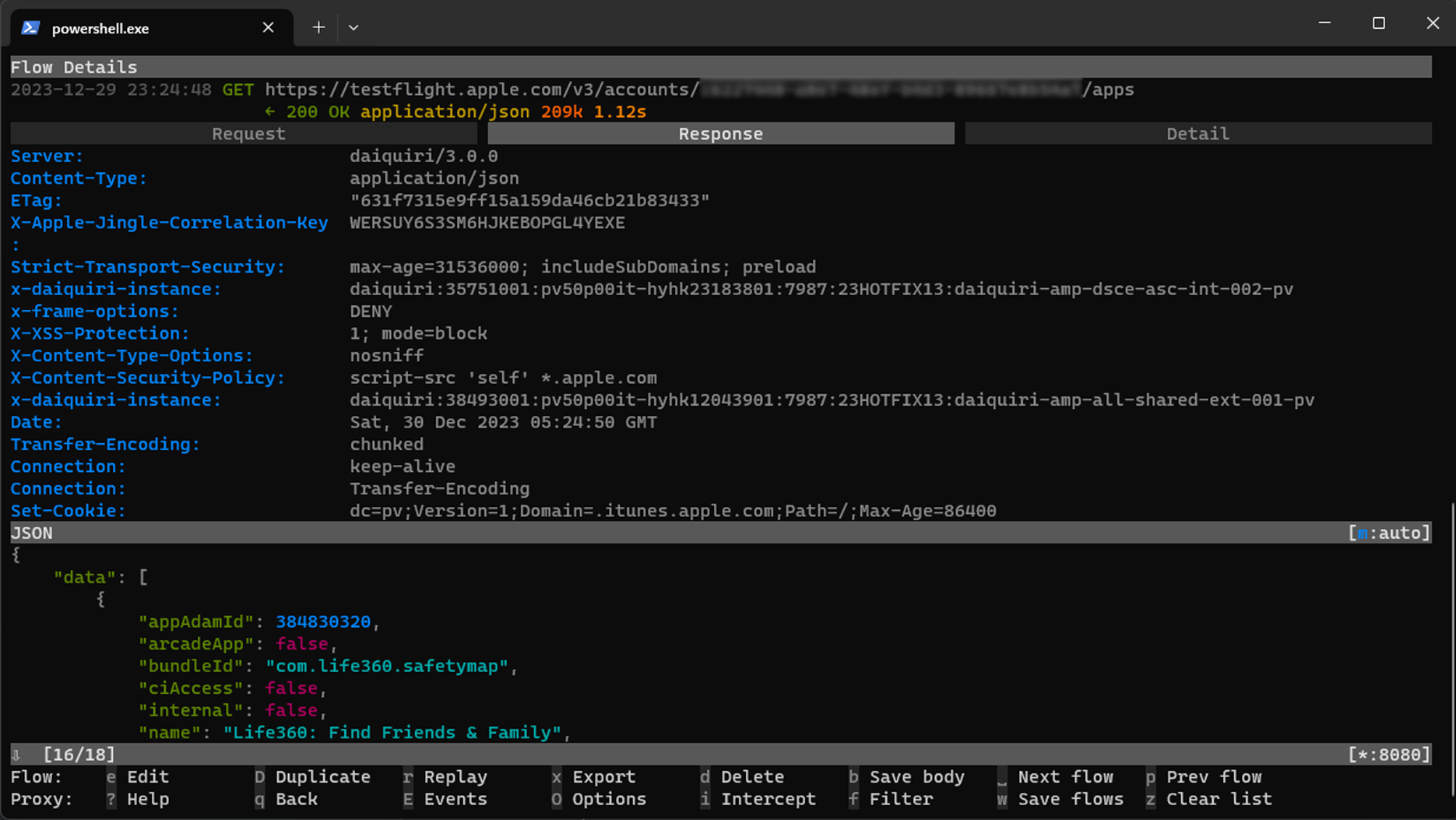Screen dimensions: 1456x820
Task: Expand the new tab profile dropdown
Action: tap(353, 27)
